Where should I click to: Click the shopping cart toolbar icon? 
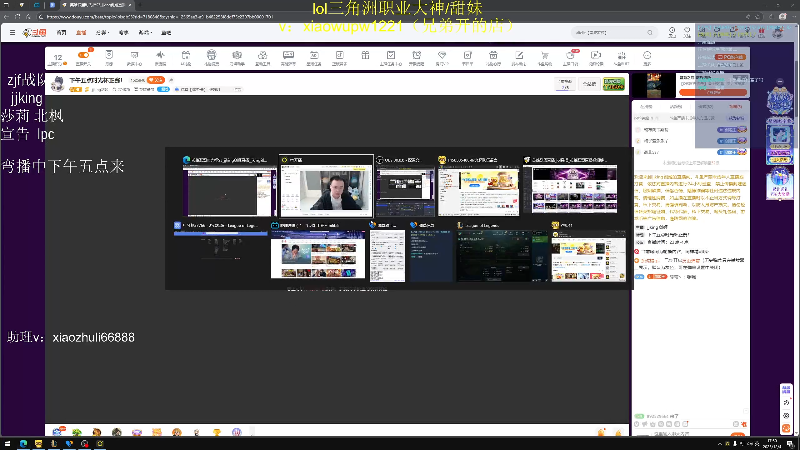click(544, 55)
